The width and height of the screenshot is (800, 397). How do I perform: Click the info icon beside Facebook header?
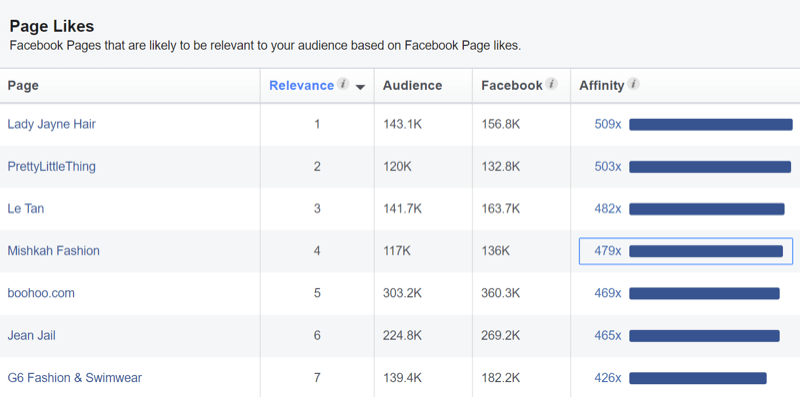[551, 84]
